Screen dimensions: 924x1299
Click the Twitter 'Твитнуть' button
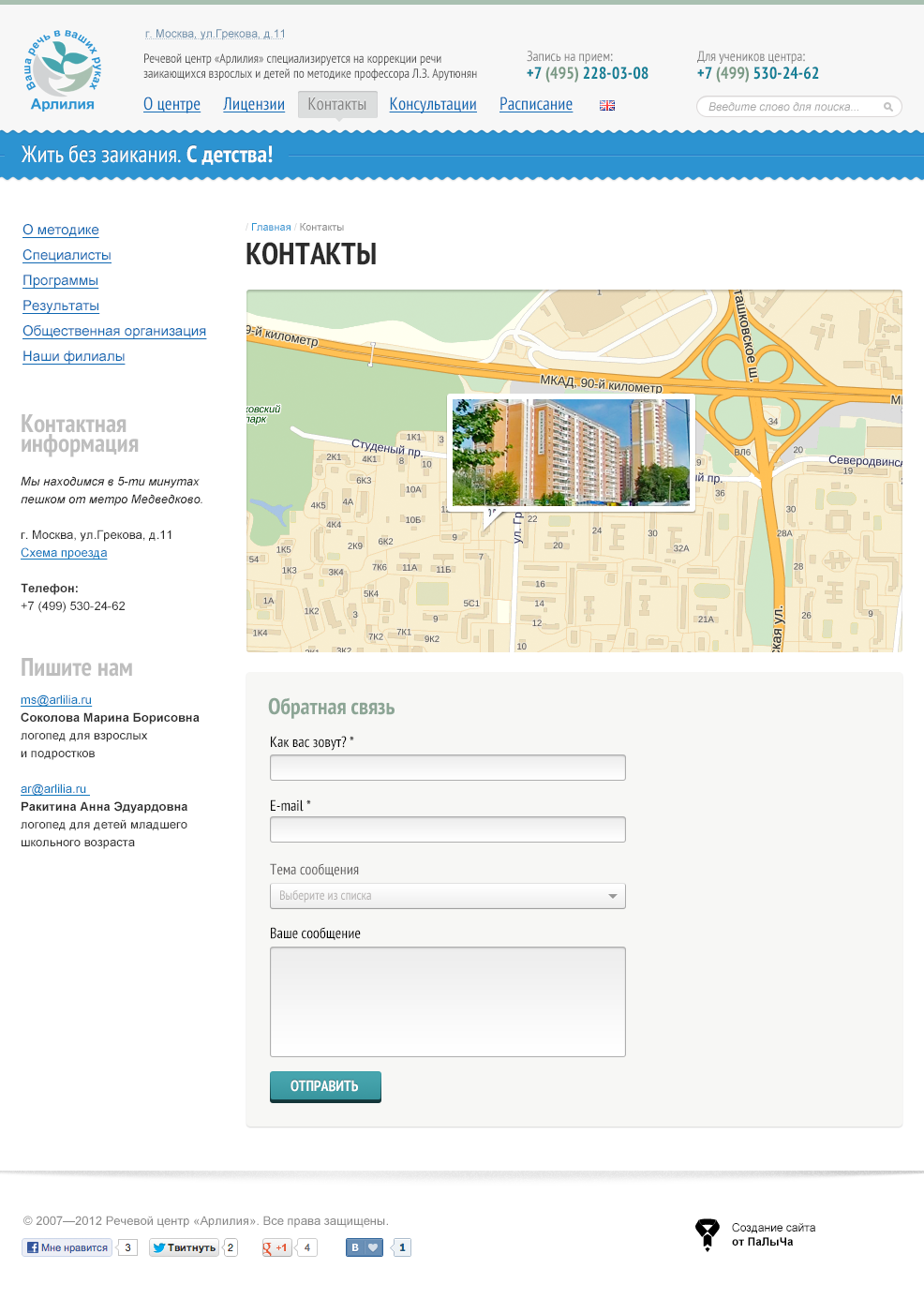pos(185,1247)
